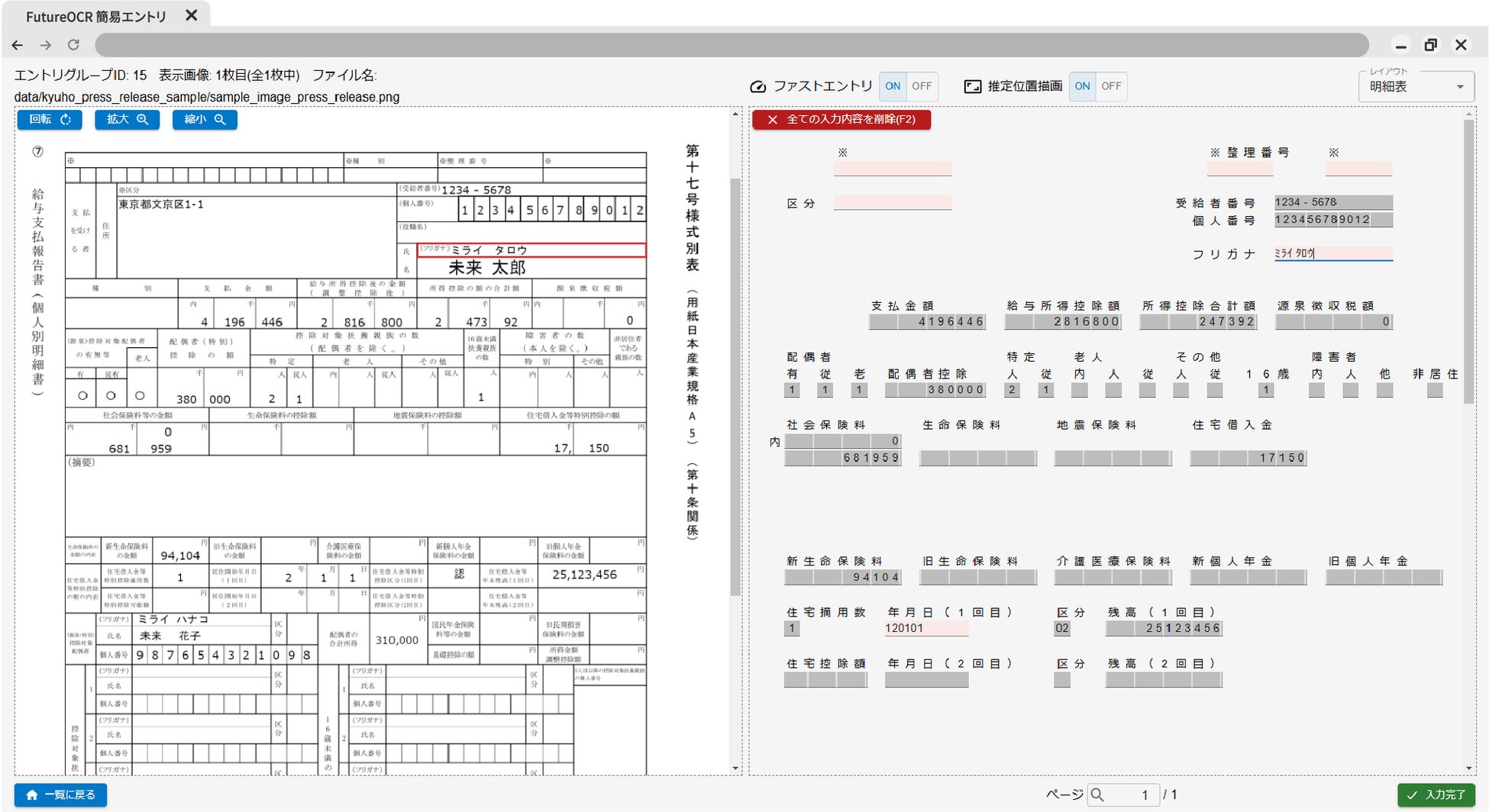Finish entry with the 入力完了 button

pos(1436,794)
